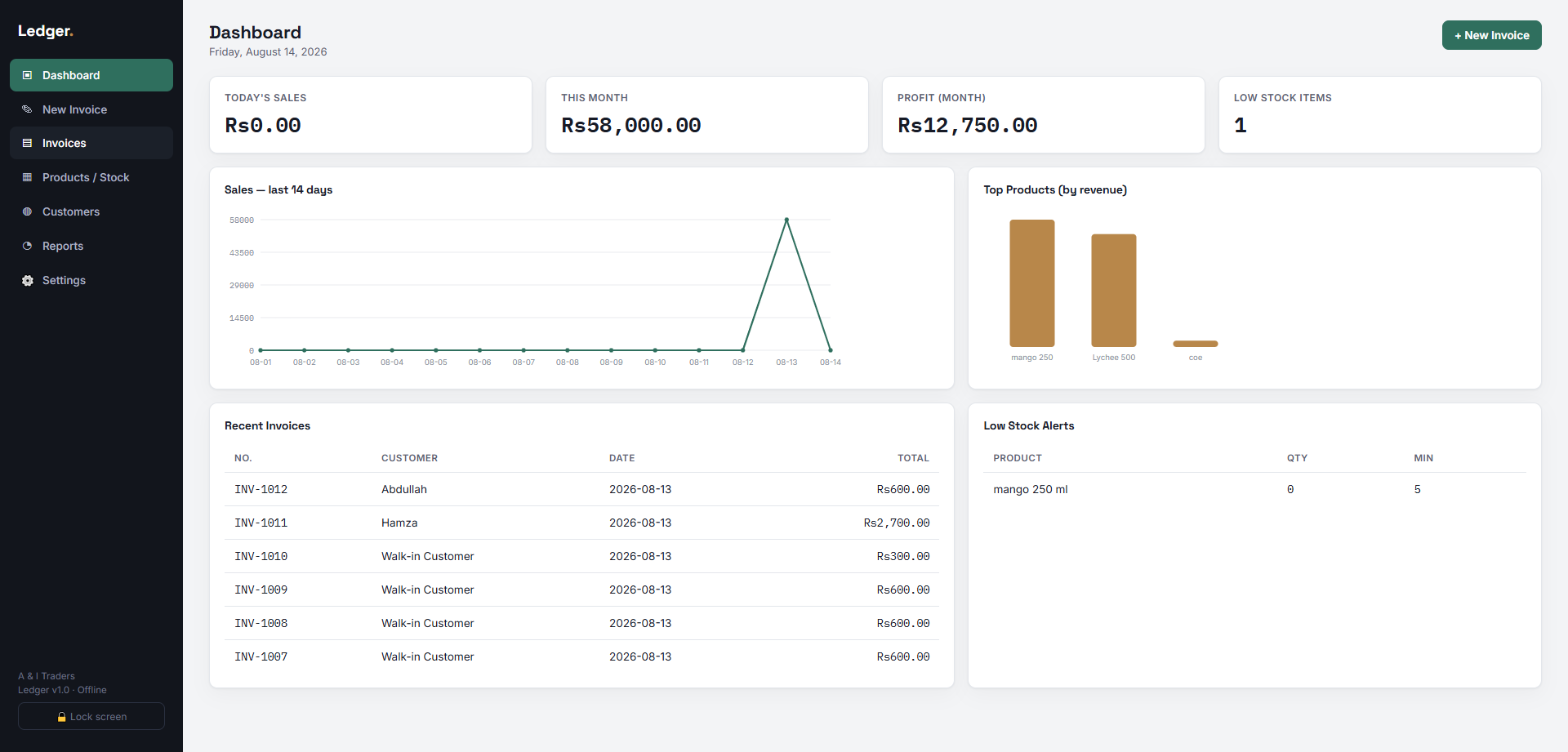Click the Reports pie chart icon

(x=27, y=246)
